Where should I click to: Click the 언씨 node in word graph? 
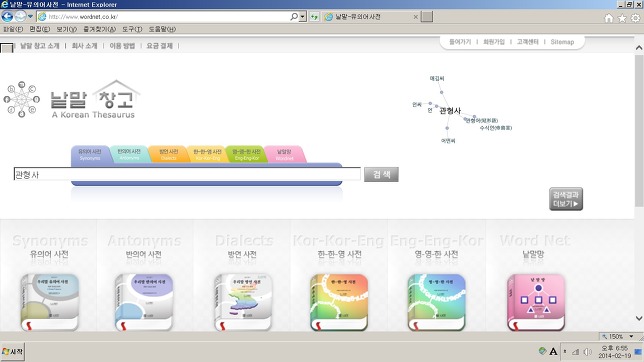click(x=416, y=105)
